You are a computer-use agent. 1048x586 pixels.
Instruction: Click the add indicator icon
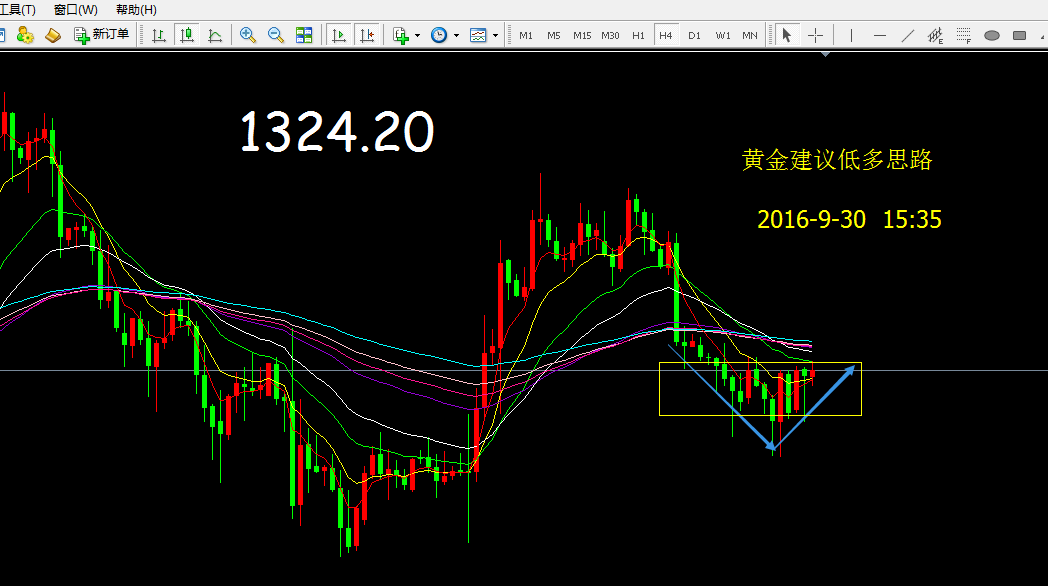point(401,35)
